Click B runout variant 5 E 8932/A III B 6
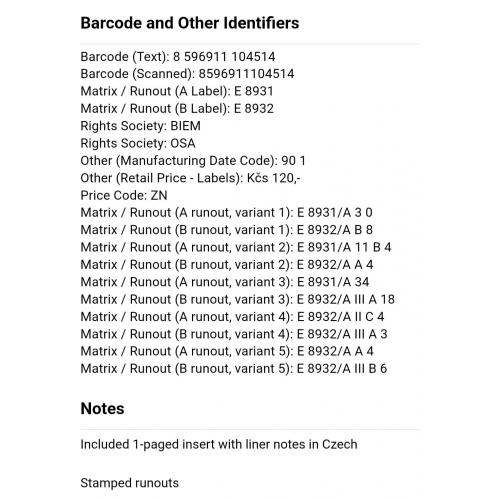Screen dimensions: 500x500 coord(234,369)
